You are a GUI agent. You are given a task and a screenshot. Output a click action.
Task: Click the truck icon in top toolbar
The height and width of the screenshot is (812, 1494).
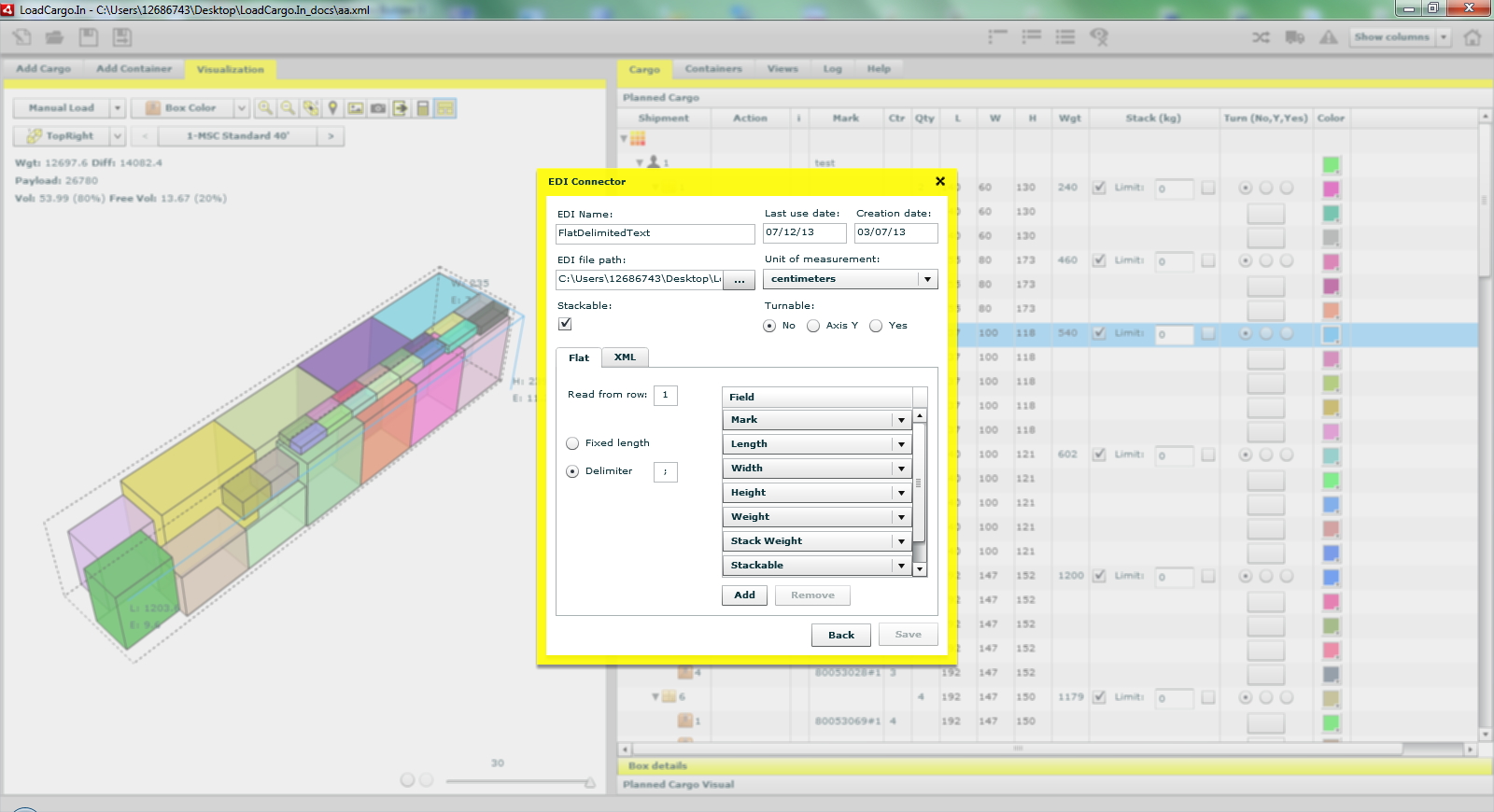tap(1294, 37)
